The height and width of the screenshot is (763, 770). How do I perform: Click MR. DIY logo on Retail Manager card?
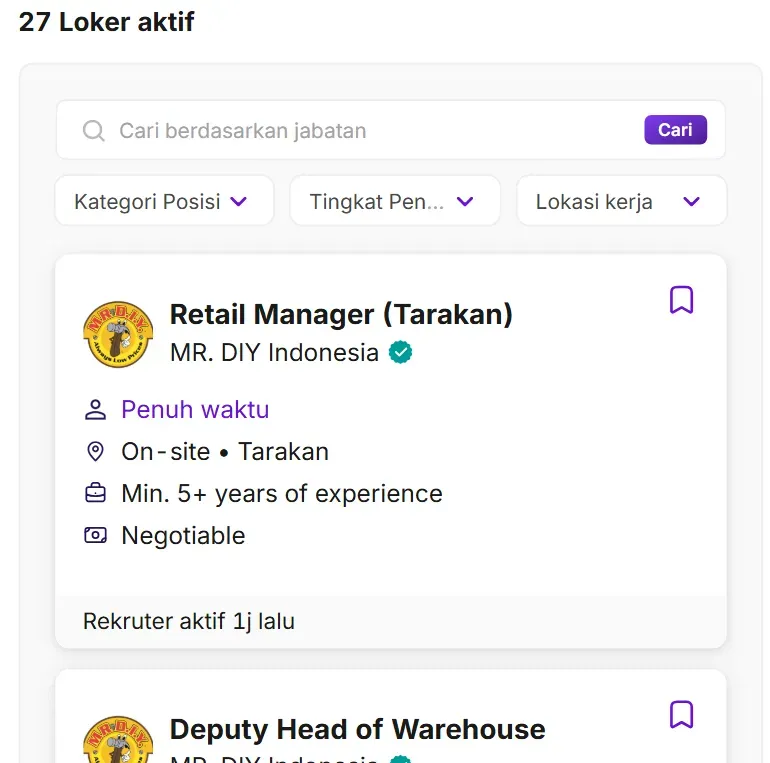coord(118,334)
